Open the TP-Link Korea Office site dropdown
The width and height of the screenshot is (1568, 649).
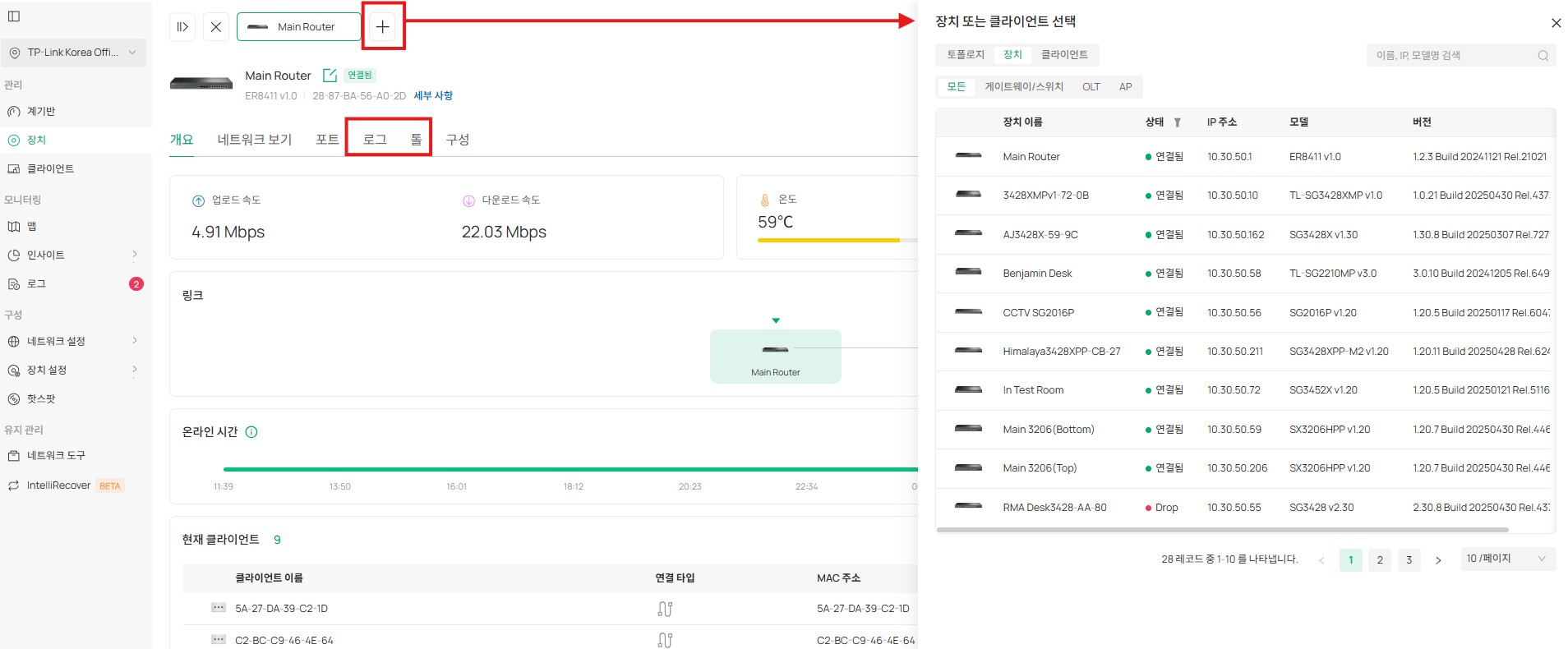pyautogui.click(x=73, y=53)
